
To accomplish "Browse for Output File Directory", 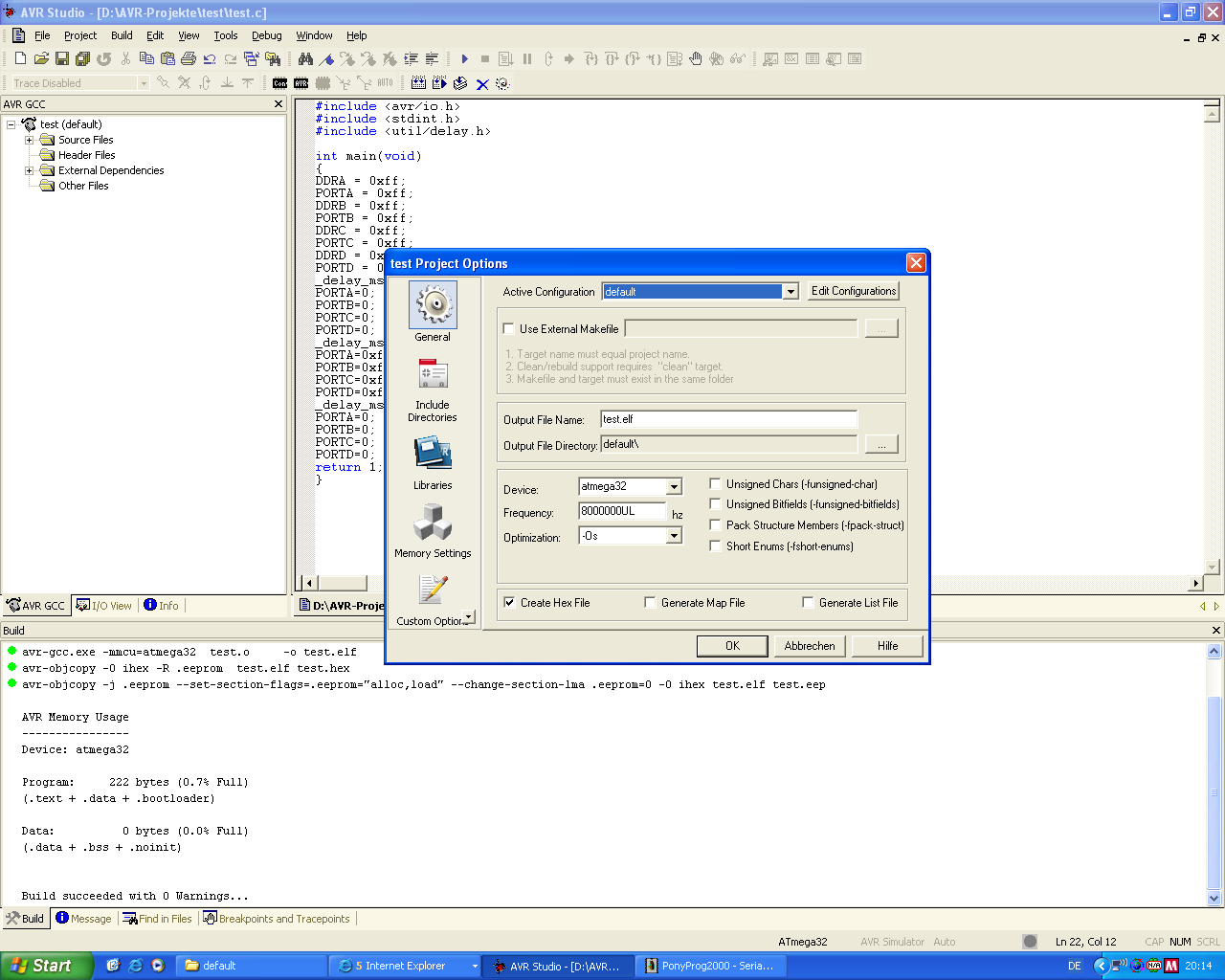I will coord(881,444).
